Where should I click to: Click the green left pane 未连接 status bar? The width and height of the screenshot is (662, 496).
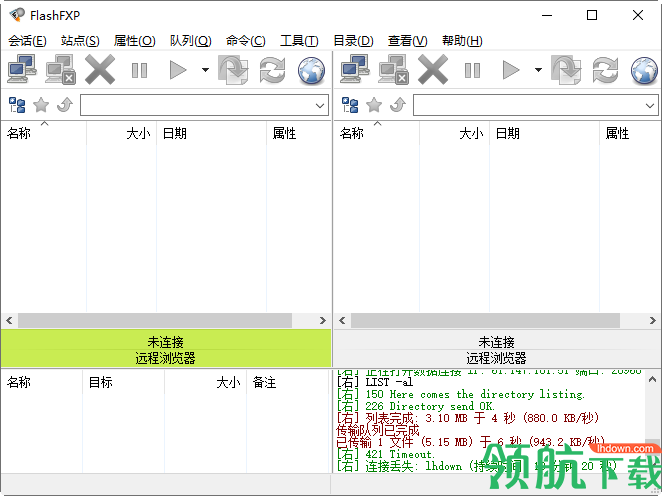(166, 342)
